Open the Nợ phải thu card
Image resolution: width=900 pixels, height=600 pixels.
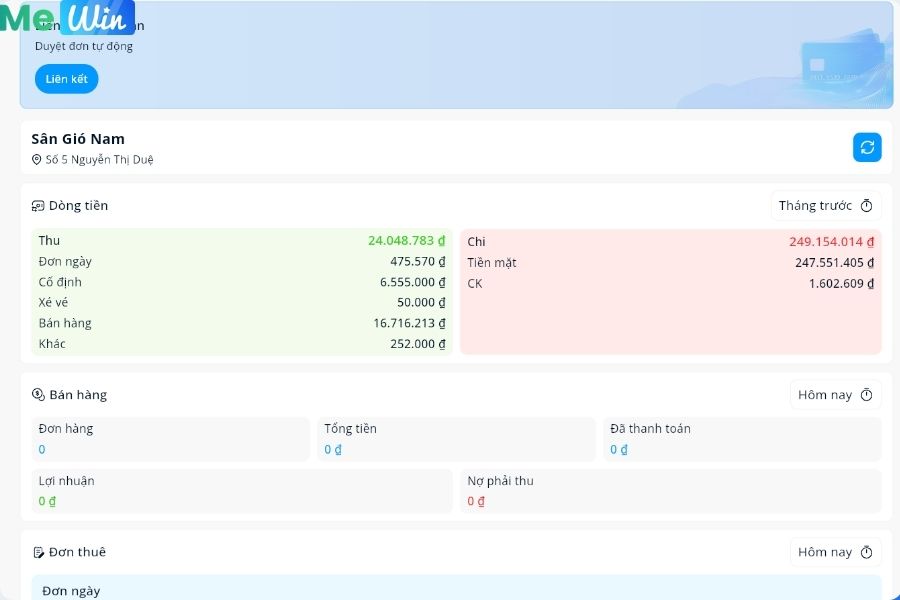pyautogui.click(x=670, y=491)
